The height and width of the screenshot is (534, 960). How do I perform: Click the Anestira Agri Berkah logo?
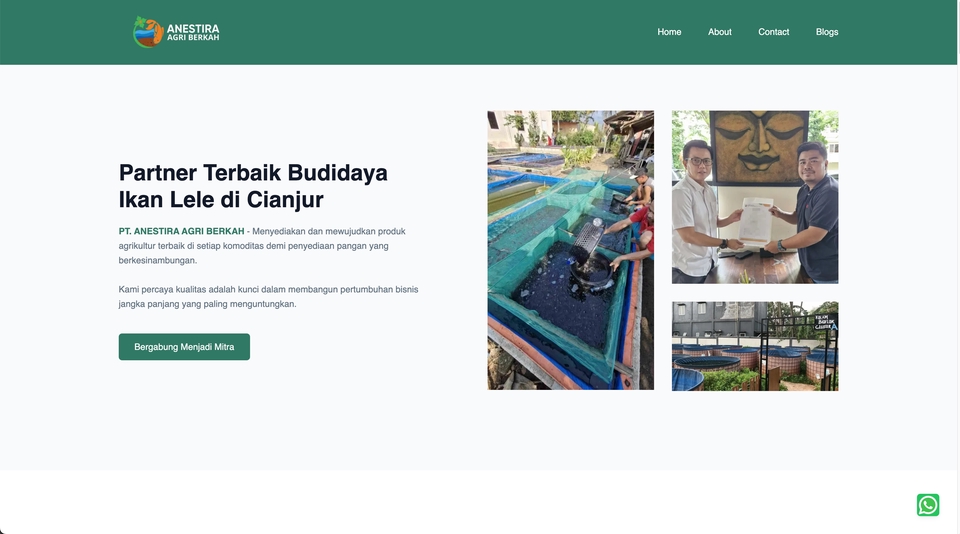coord(176,32)
